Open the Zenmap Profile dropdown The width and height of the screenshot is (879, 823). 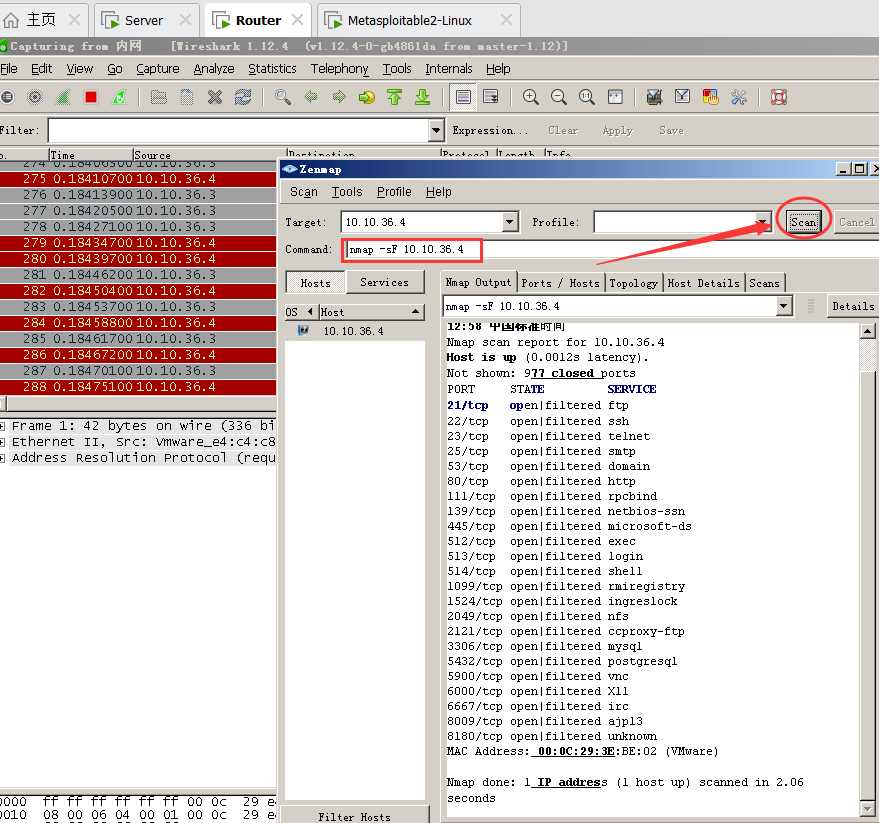click(763, 222)
